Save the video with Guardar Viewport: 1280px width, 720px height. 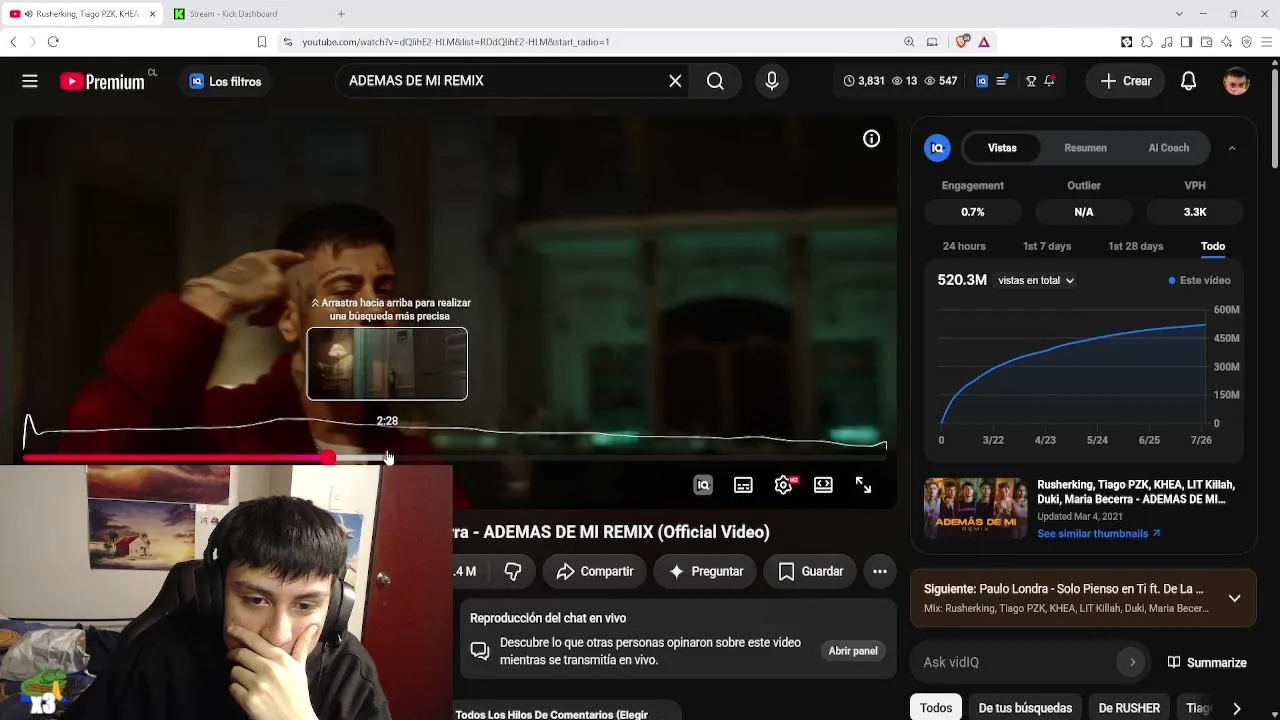pyautogui.click(x=811, y=571)
